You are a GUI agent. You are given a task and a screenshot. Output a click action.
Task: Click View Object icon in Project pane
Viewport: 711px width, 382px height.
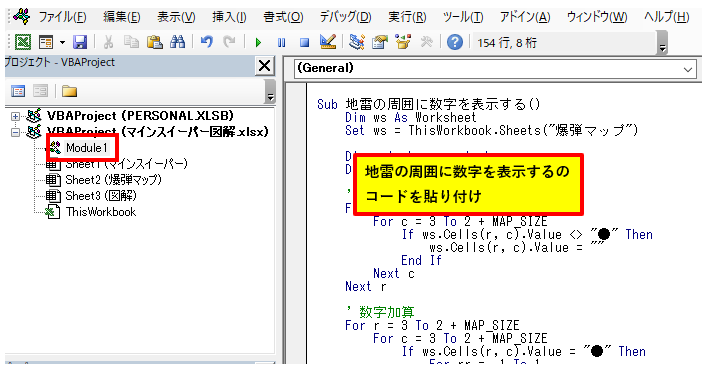click(x=40, y=91)
